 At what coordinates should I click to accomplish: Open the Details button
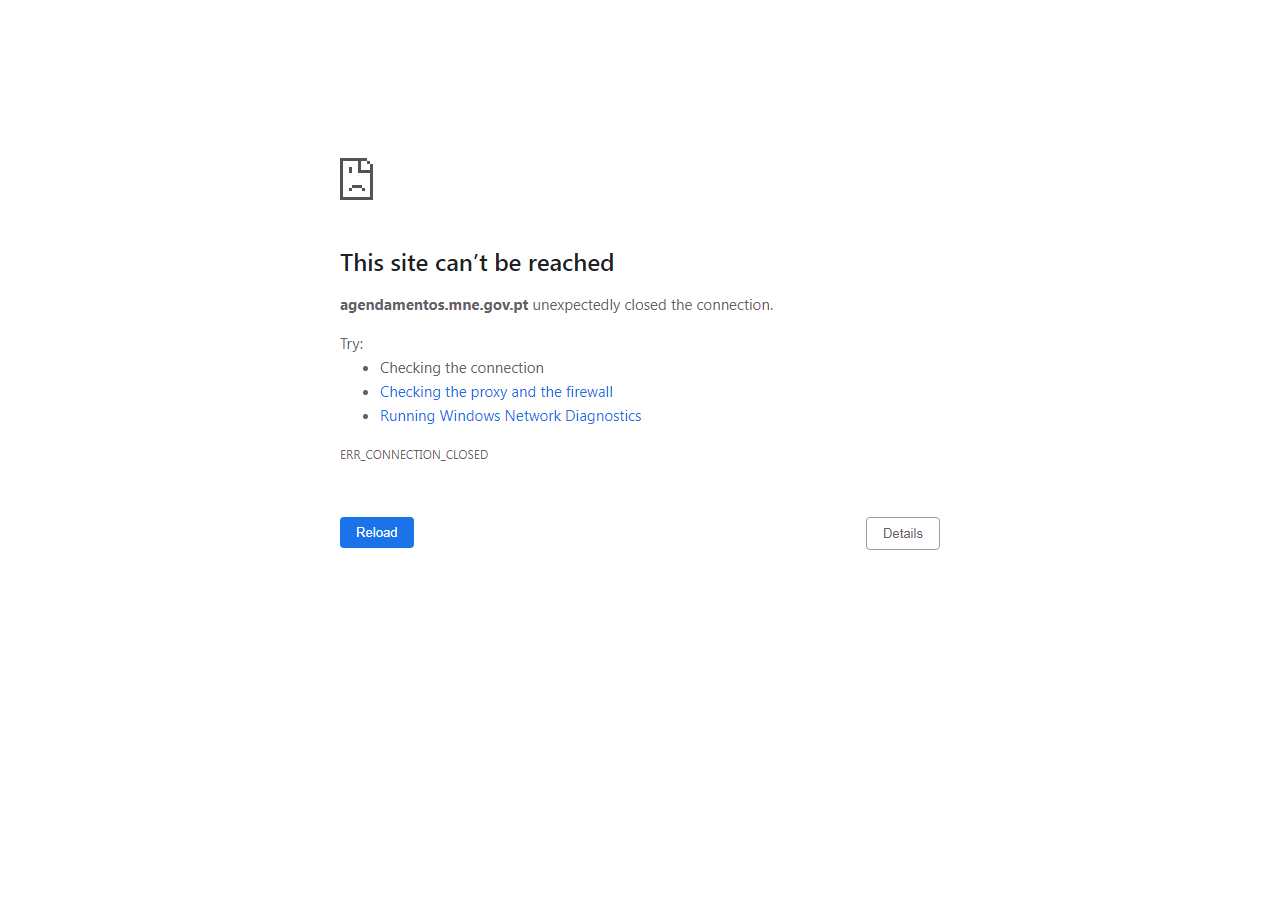point(903,533)
